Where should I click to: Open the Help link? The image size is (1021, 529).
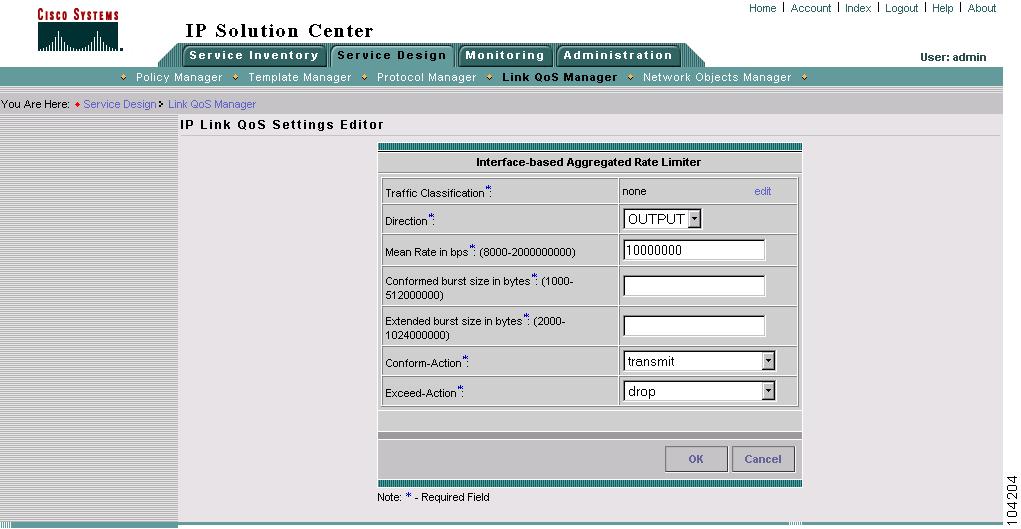pos(942,8)
